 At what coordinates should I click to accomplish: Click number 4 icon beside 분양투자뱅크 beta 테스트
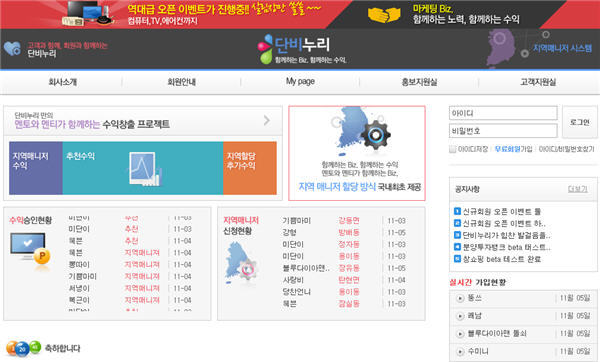[x=457, y=247]
